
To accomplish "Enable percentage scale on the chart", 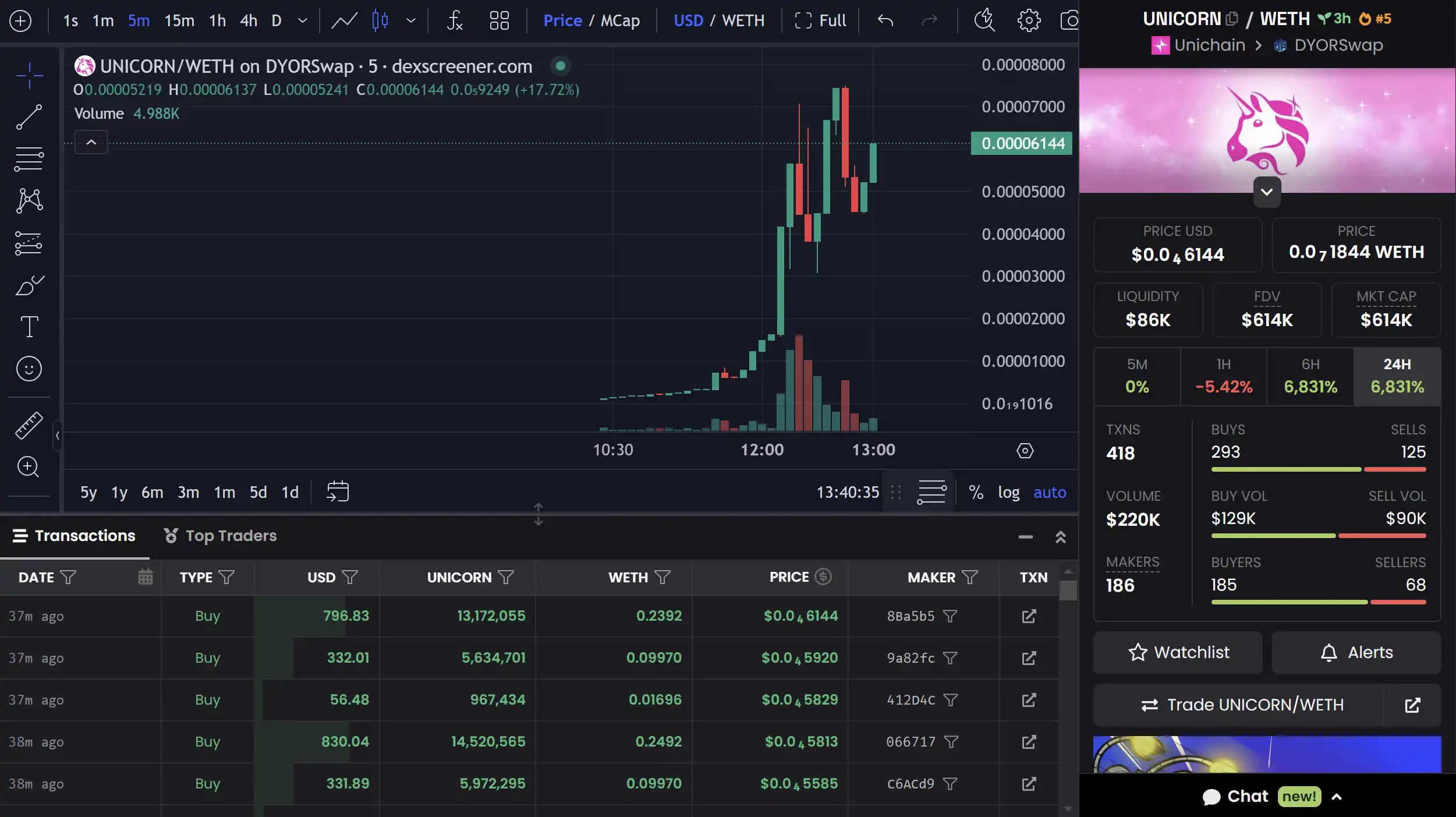I will pyautogui.click(x=976, y=492).
